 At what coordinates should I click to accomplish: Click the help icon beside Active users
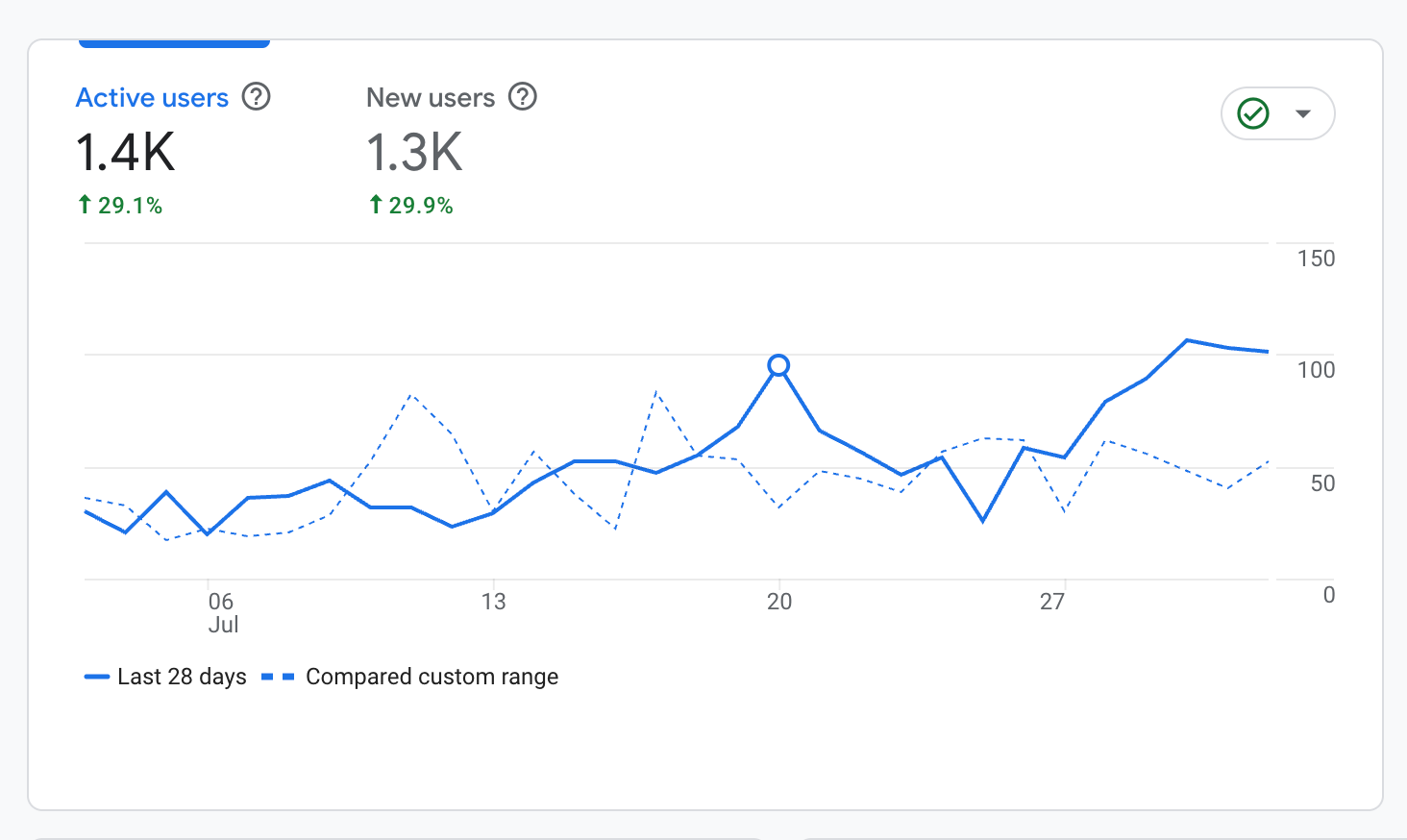[x=256, y=97]
